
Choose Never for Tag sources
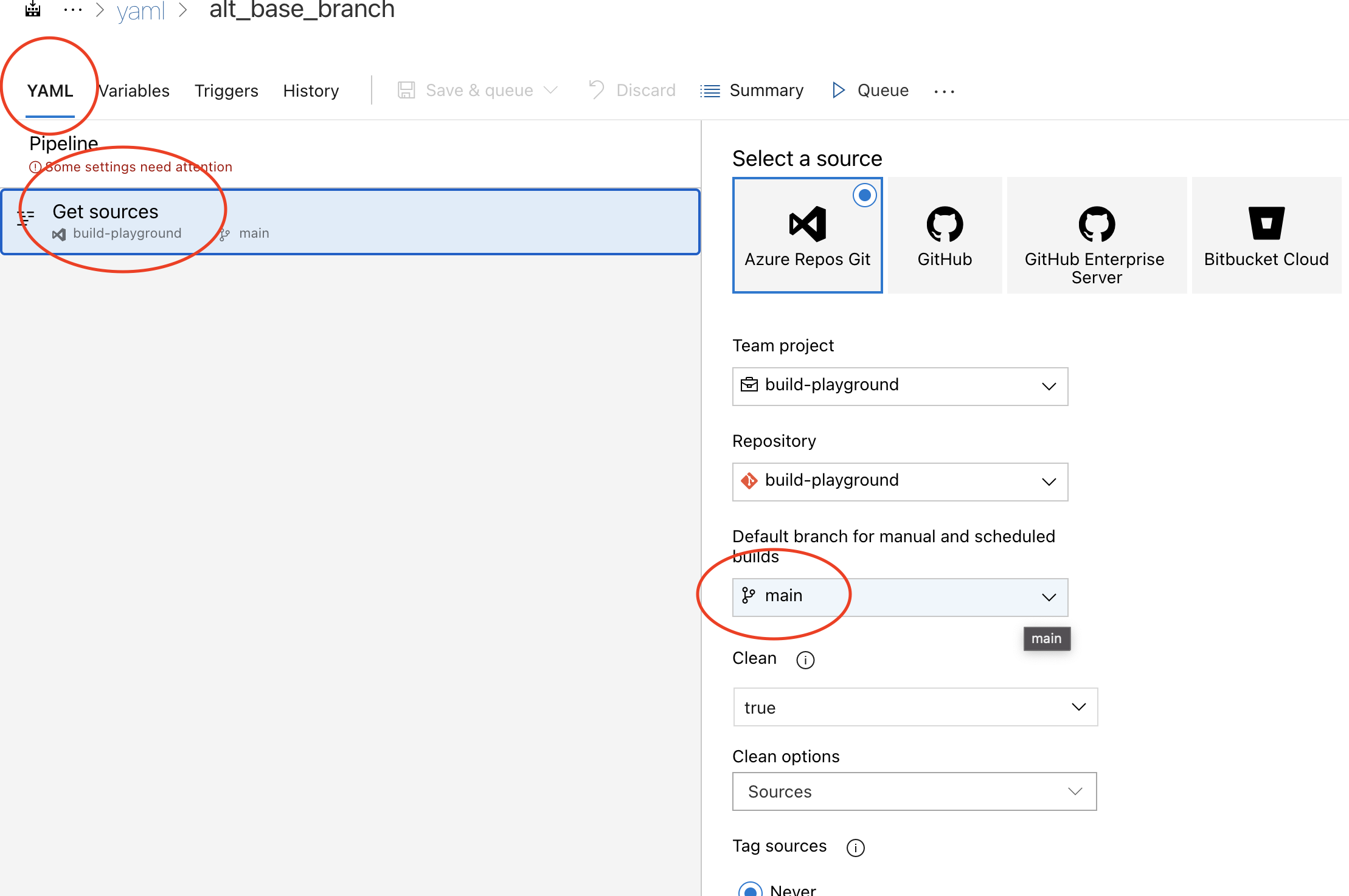(x=751, y=889)
